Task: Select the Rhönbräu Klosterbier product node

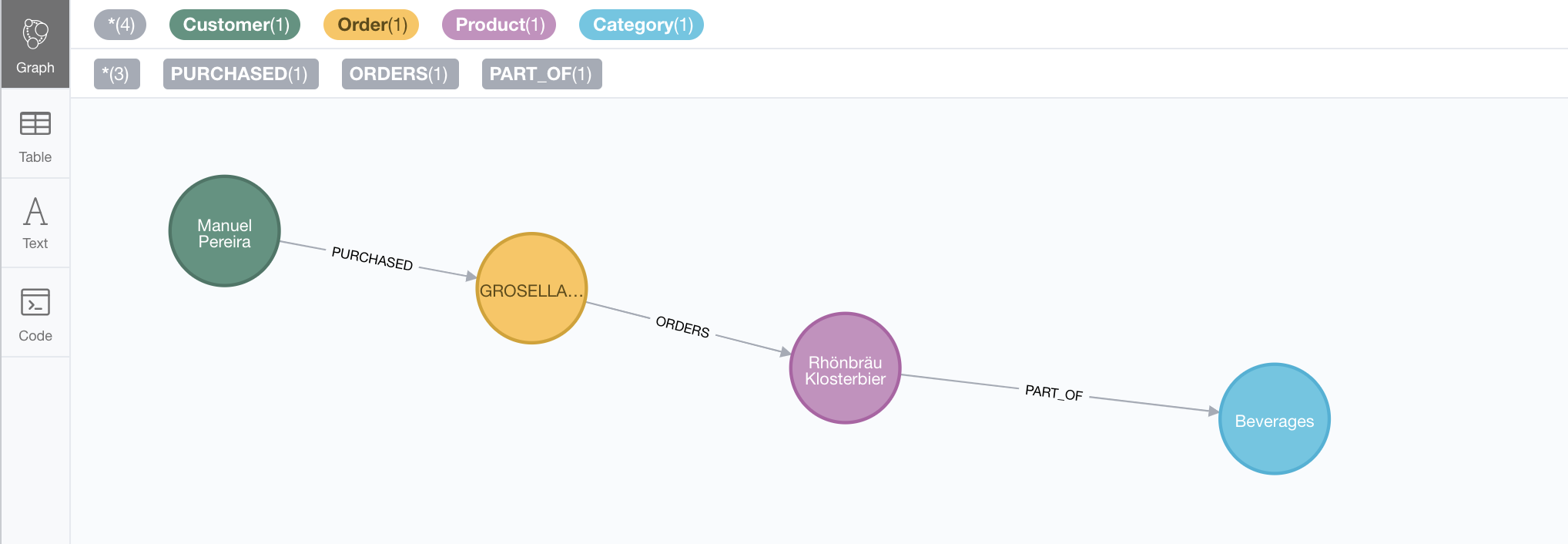Action: 846,368
